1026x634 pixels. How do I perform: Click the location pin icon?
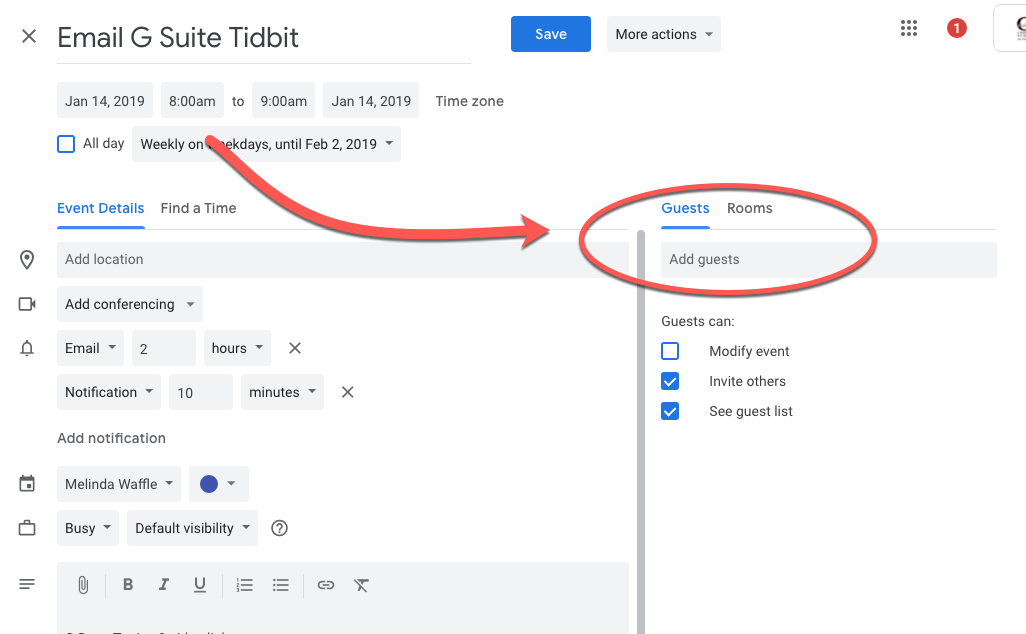point(27,260)
